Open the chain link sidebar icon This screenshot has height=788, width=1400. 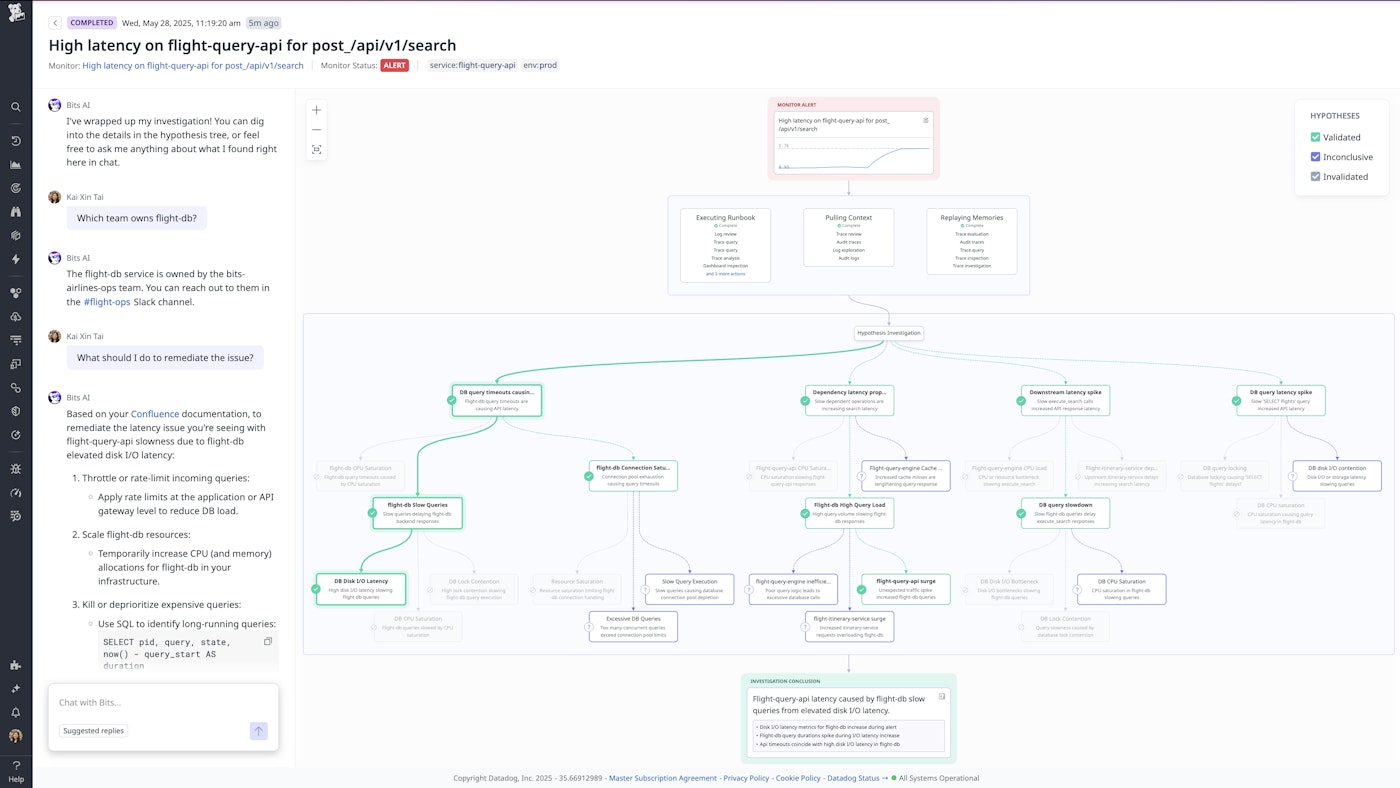pyautogui.click(x=16, y=388)
